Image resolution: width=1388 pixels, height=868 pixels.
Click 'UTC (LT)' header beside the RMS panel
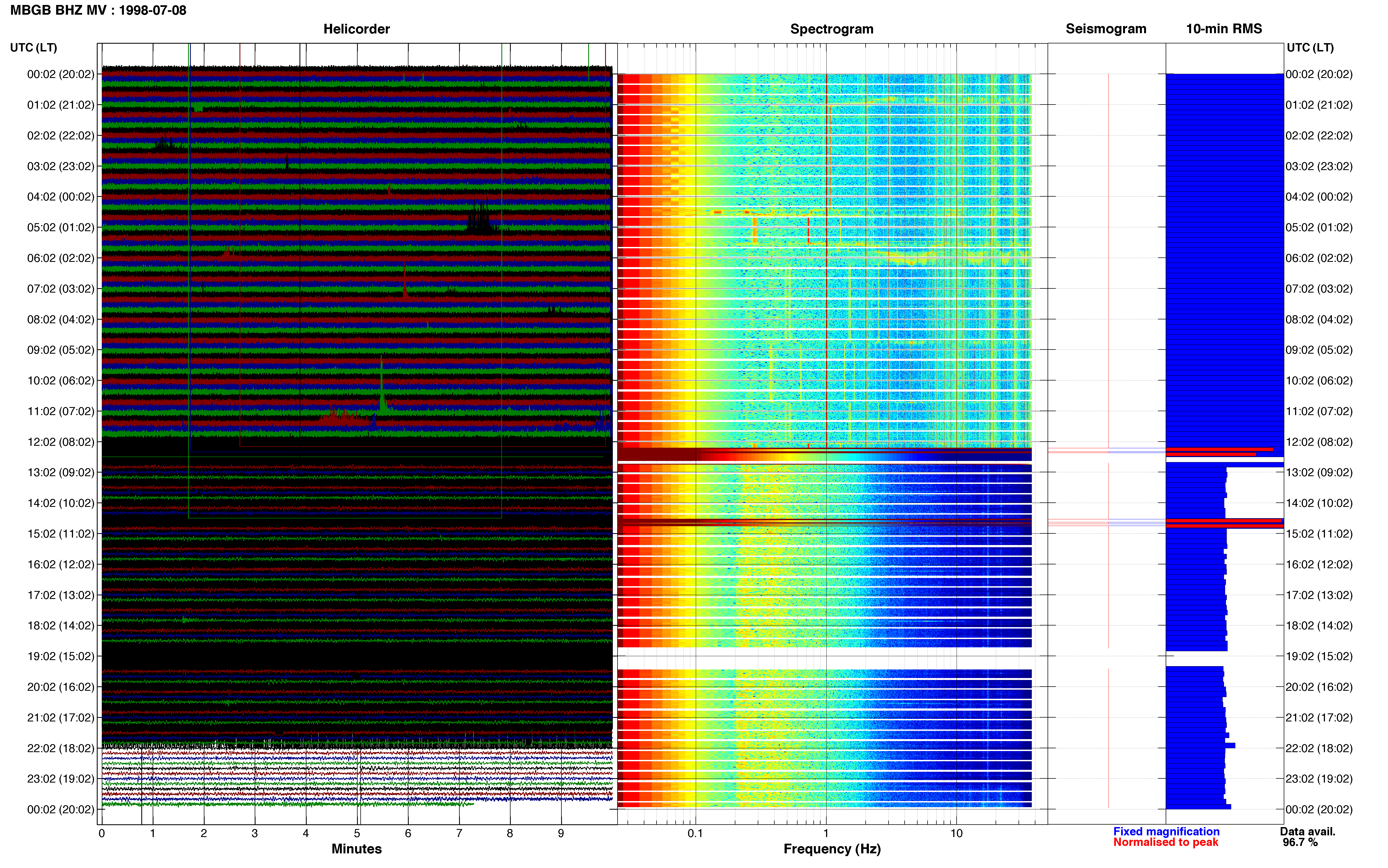1310,48
